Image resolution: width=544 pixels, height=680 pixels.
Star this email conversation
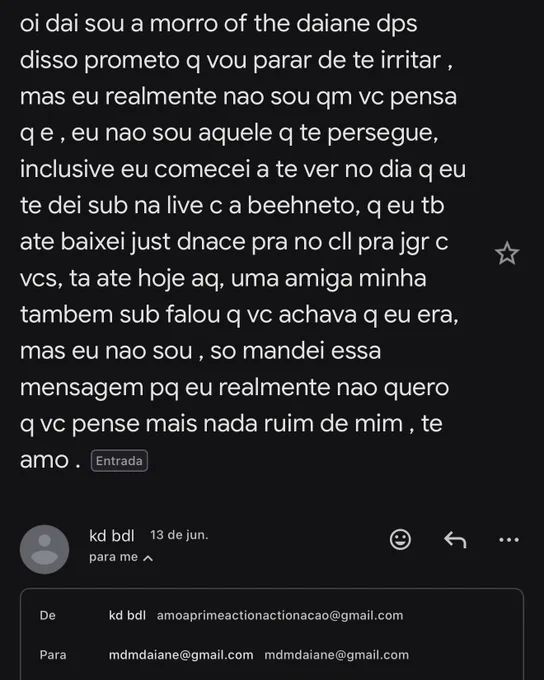pyautogui.click(x=507, y=254)
